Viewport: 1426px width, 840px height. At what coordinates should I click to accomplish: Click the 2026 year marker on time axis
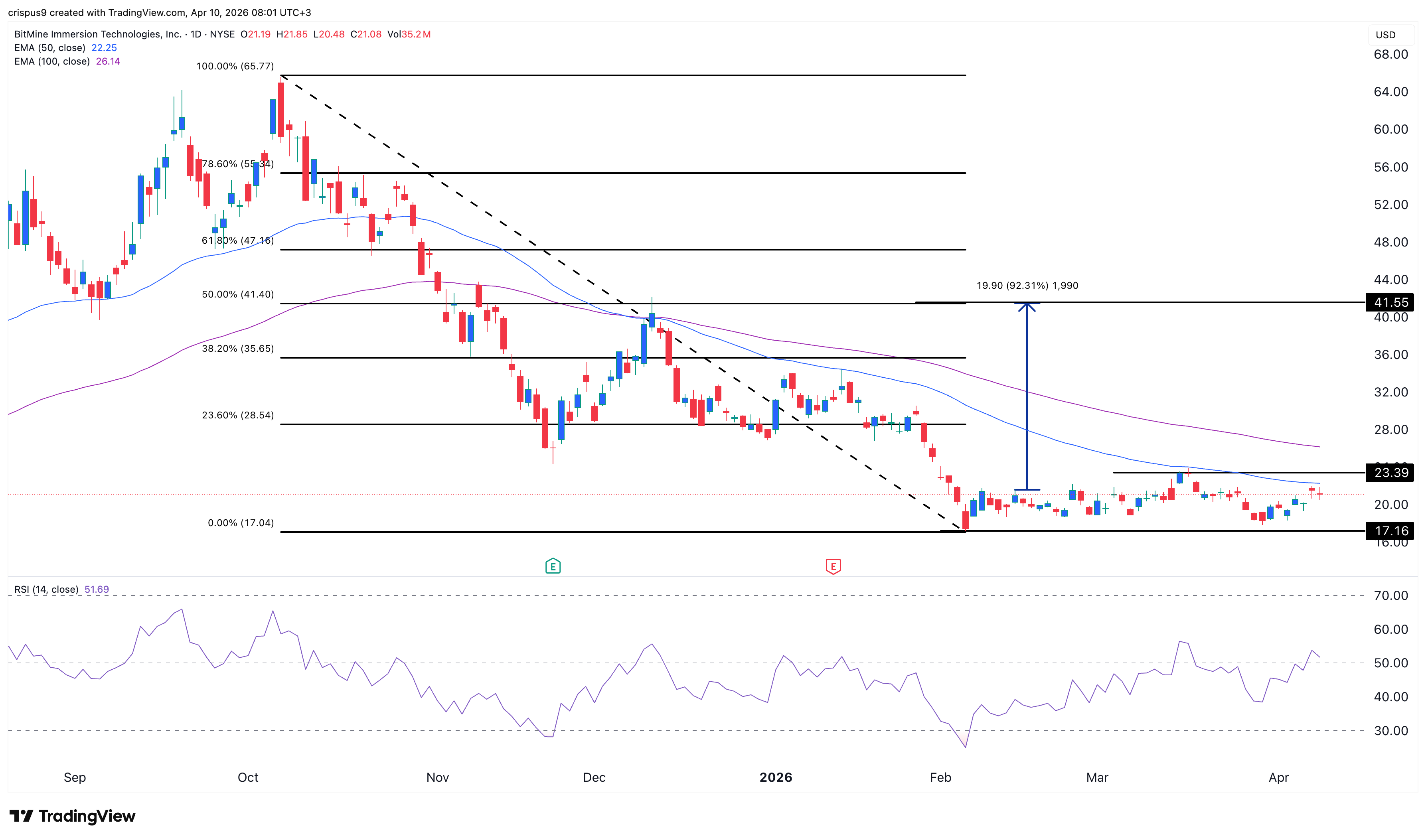coord(776,777)
